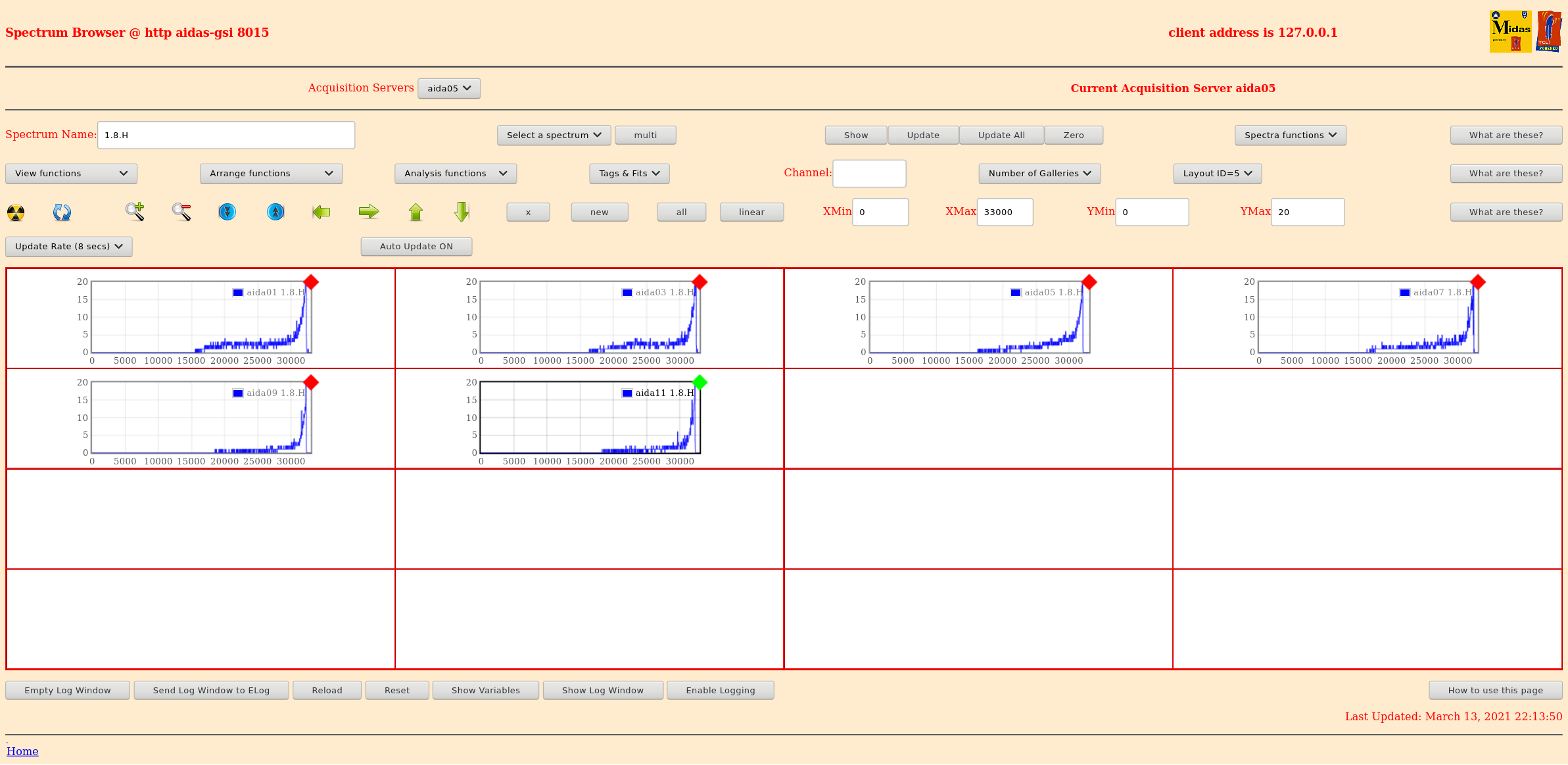1568x765 pixels.
Task: Click the green left arrow icon
Action: coord(321,212)
